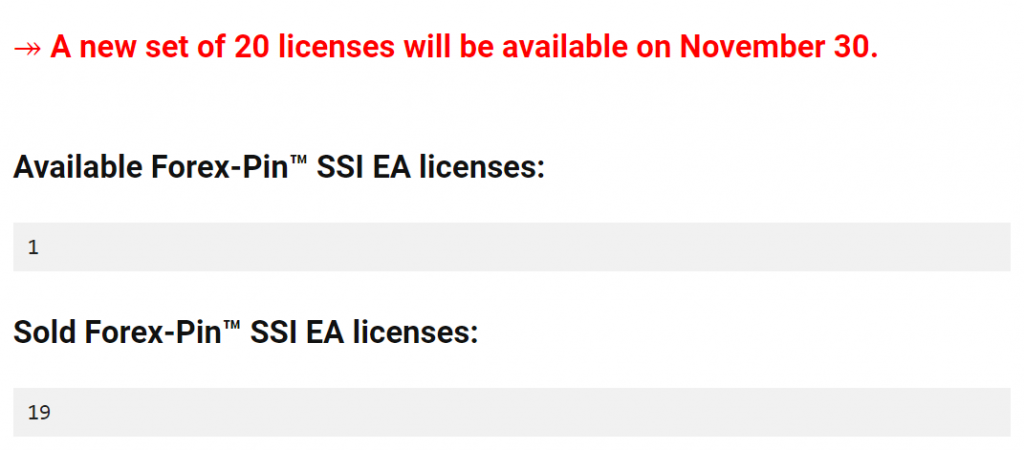Click the "20" in the red announcement
The width and height of the screenshot is (1024, 450).
coord(251,46)
